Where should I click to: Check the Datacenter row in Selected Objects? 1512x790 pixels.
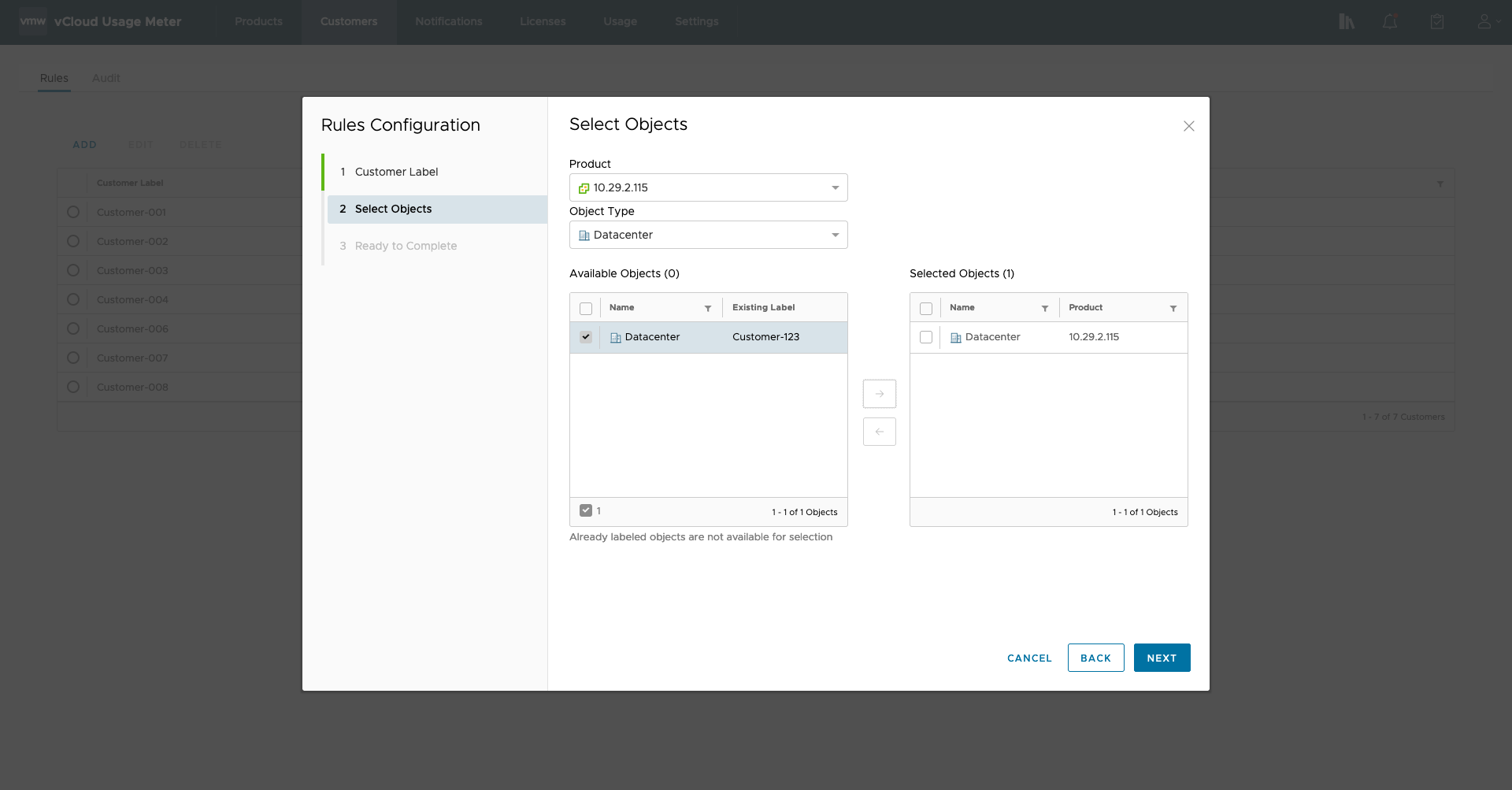tap(926, 337)
